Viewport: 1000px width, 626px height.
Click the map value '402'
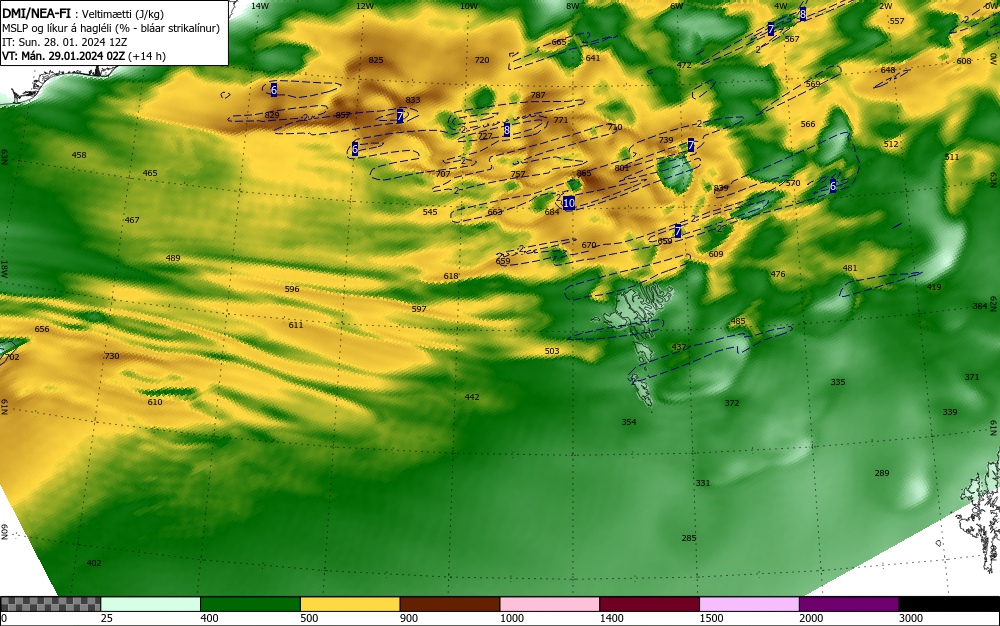click(x=94, y=564)
